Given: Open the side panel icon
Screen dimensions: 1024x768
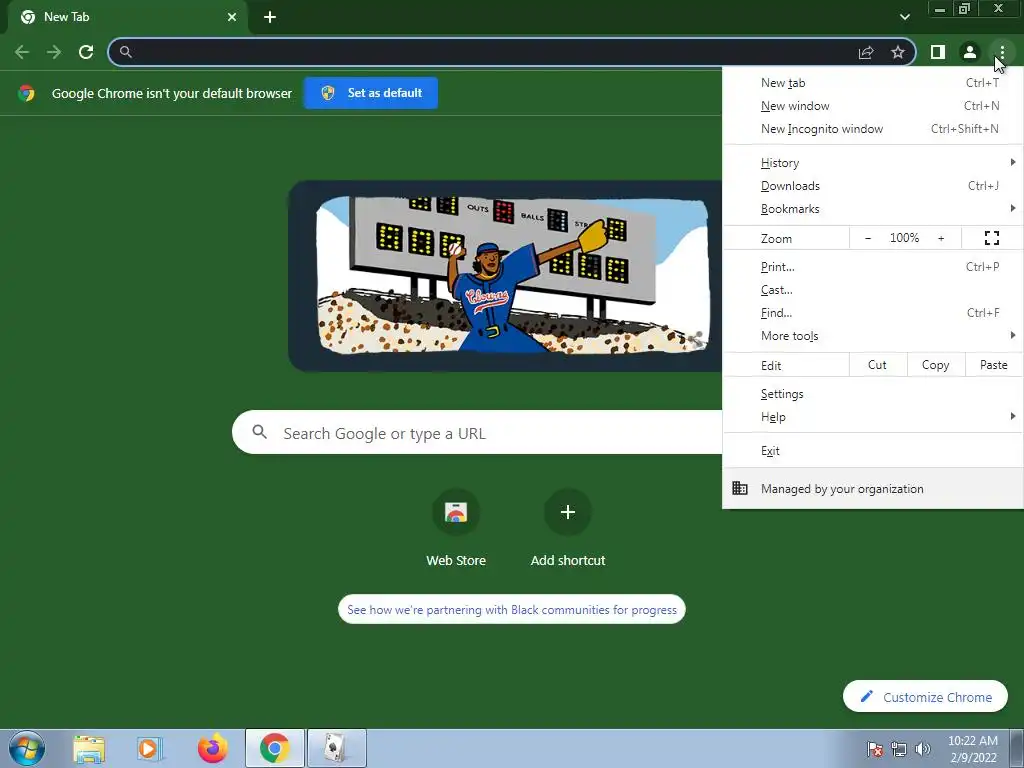Looking at the screenshot, I should [x=938, y=52].
